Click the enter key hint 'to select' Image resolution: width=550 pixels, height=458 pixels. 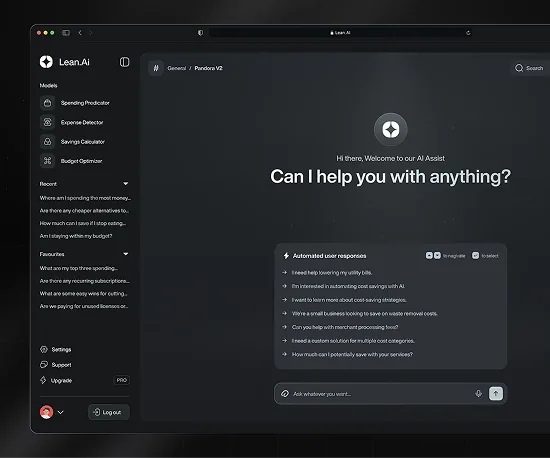click(485, 256)
